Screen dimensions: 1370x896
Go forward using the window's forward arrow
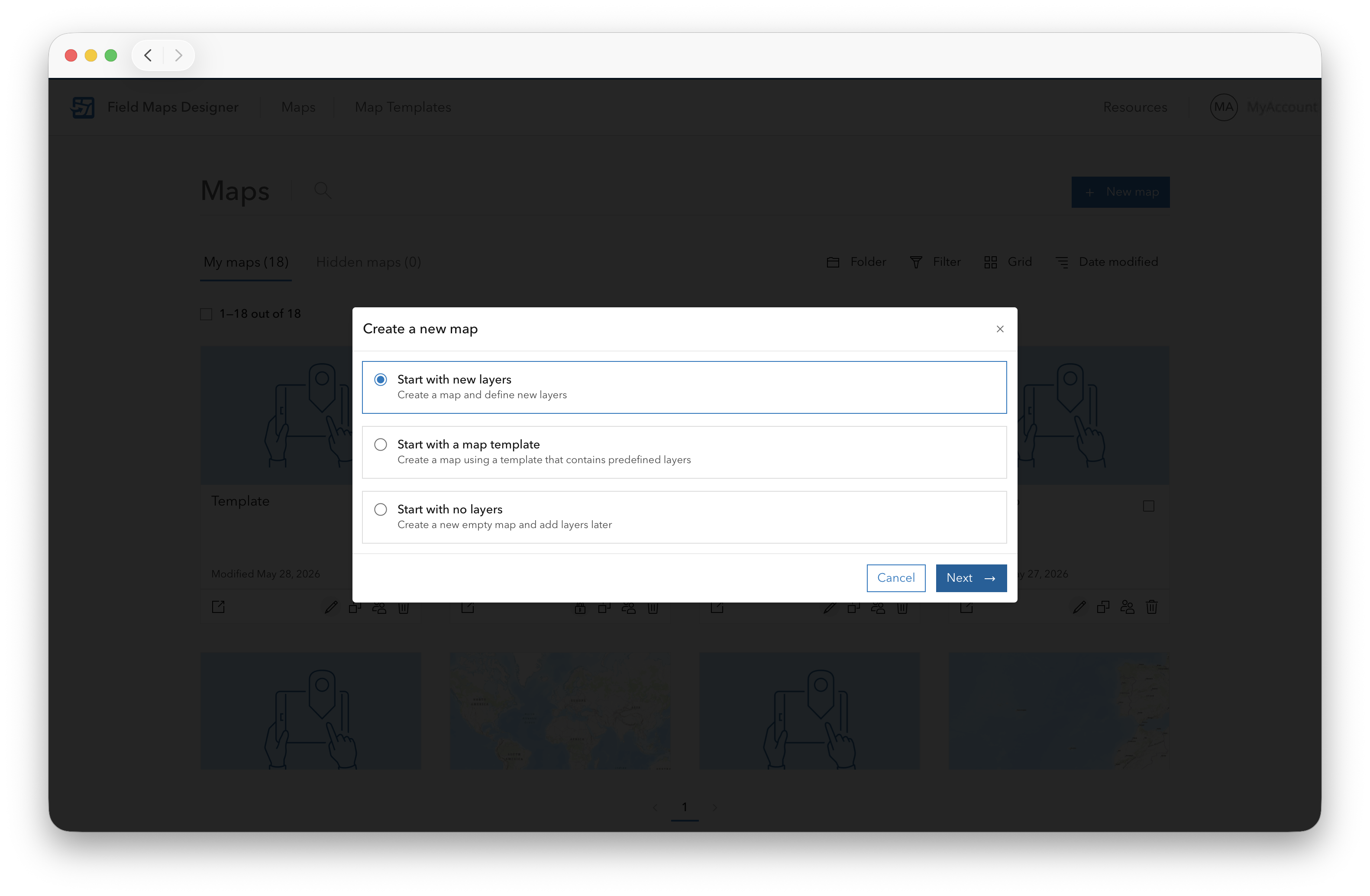click(178, 55)
